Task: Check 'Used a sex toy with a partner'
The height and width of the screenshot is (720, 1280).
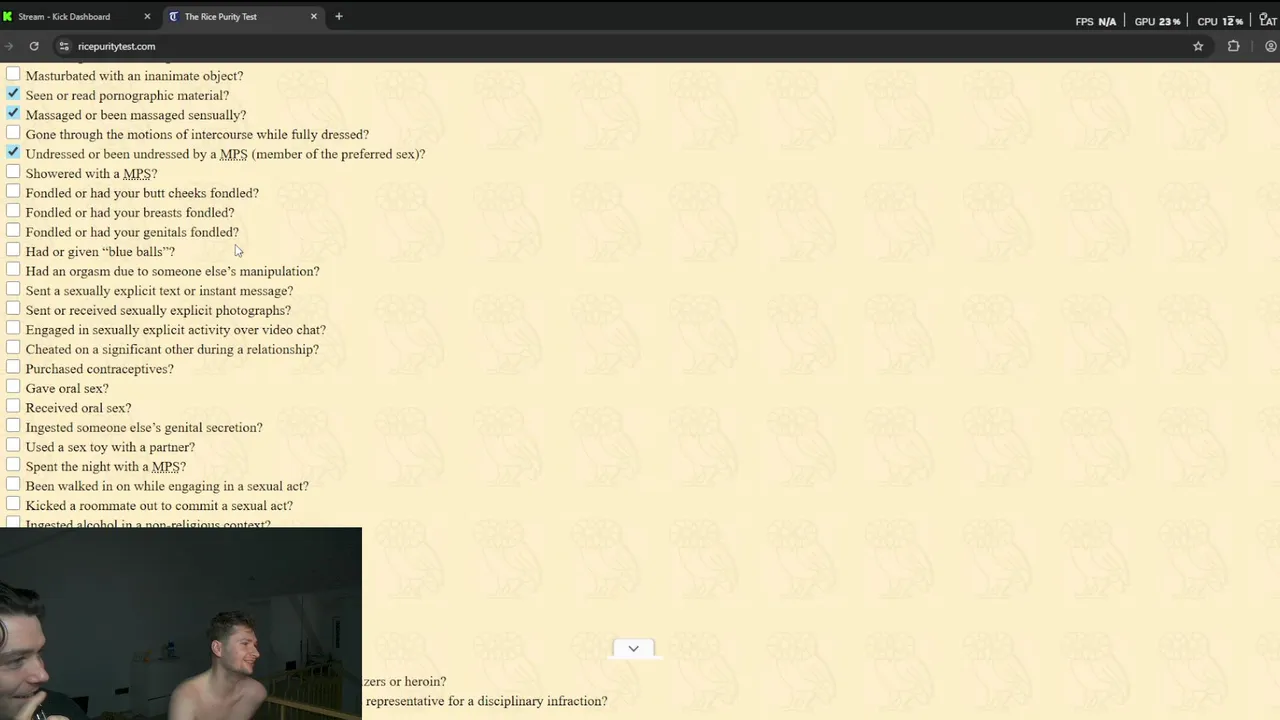Action: click(13, 446)
